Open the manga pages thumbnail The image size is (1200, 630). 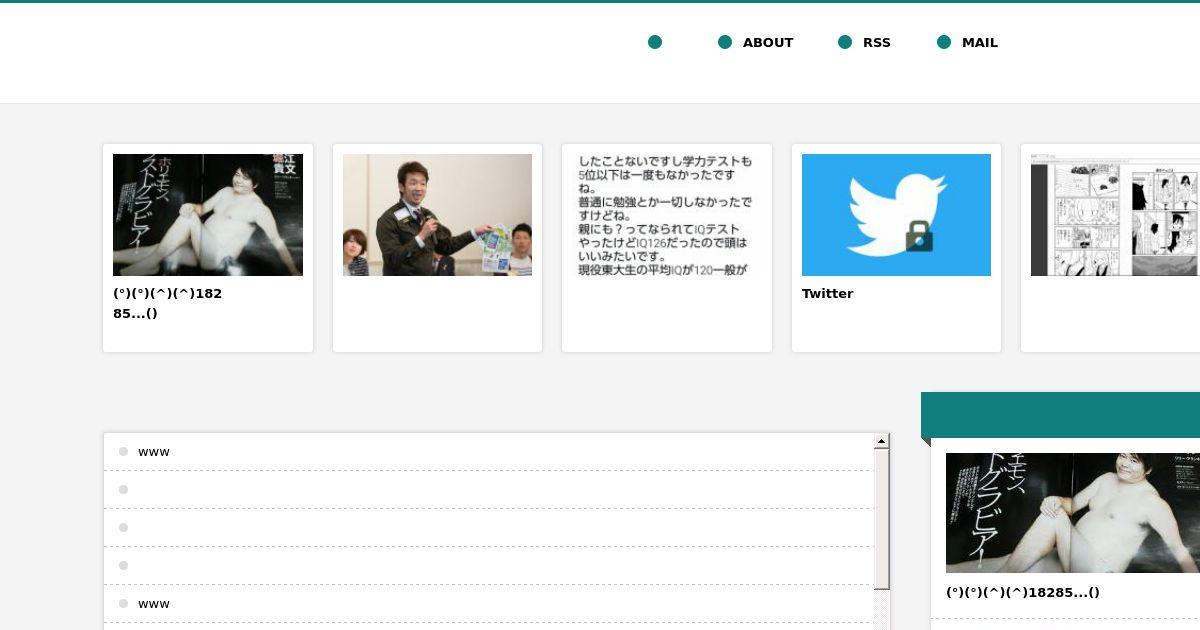point(1115,215)
